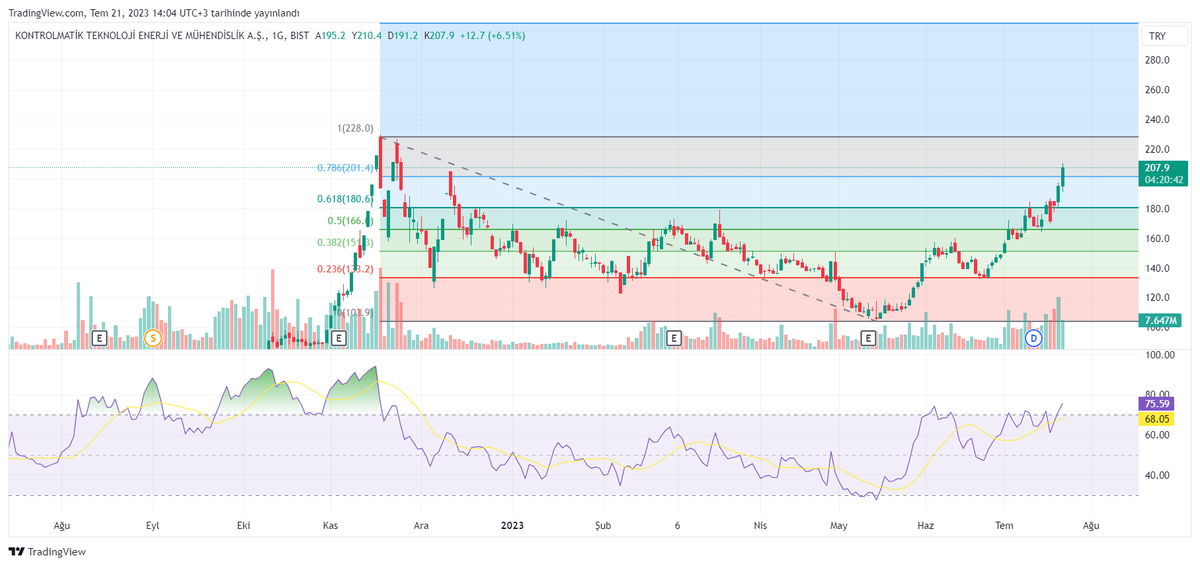The width and height of the screenshot is (1200, 566).
Task: Click the Y210.4 high value
Action: pos(369,35)
